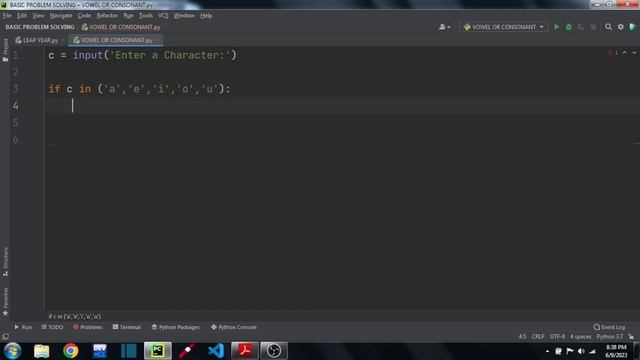Viewport: 640px width, 360px height.
Task: Close the VOWEL OR CONSONANT.py tab
Action: (x=158, y=40)
